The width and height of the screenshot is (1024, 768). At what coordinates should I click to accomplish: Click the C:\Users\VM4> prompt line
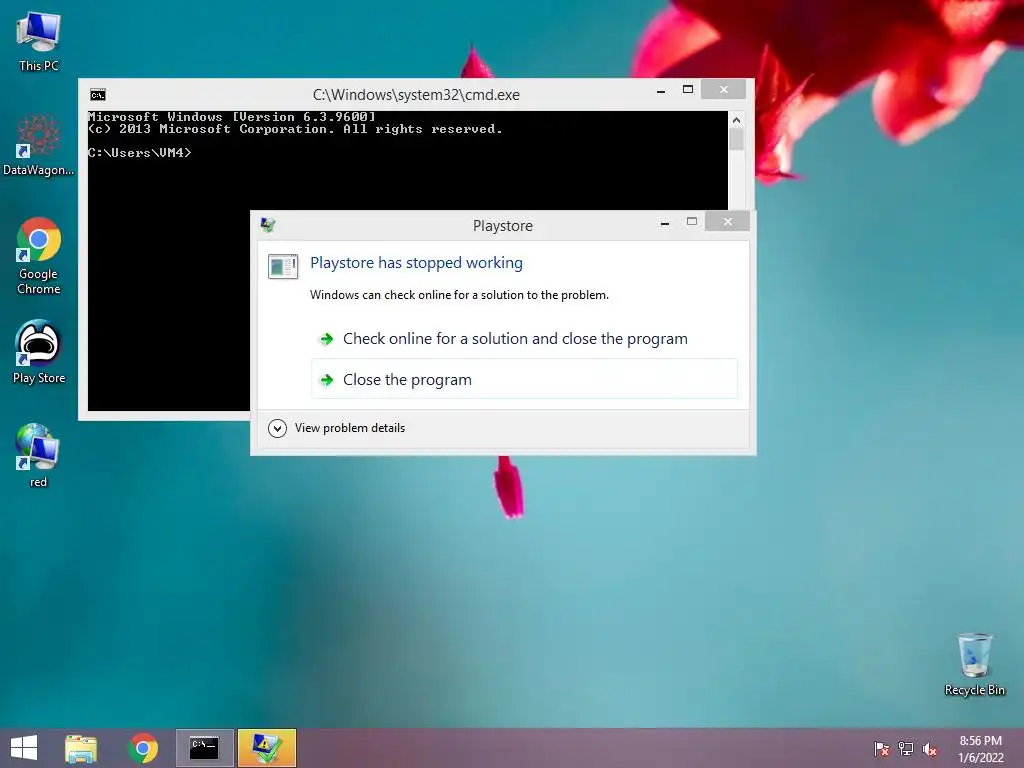pyautogui.click(x=140, y=153)
